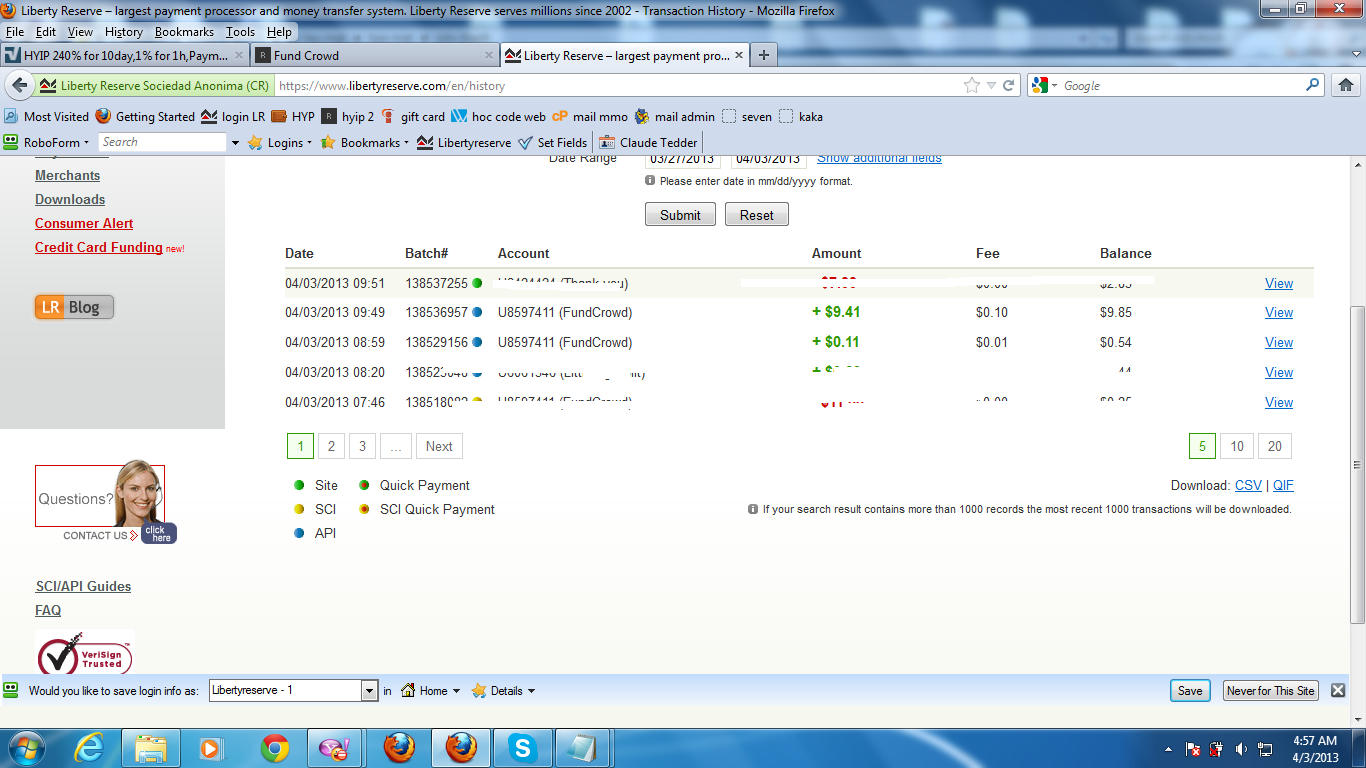
Task: Open the LR Blog button
Action: [74, 307]
